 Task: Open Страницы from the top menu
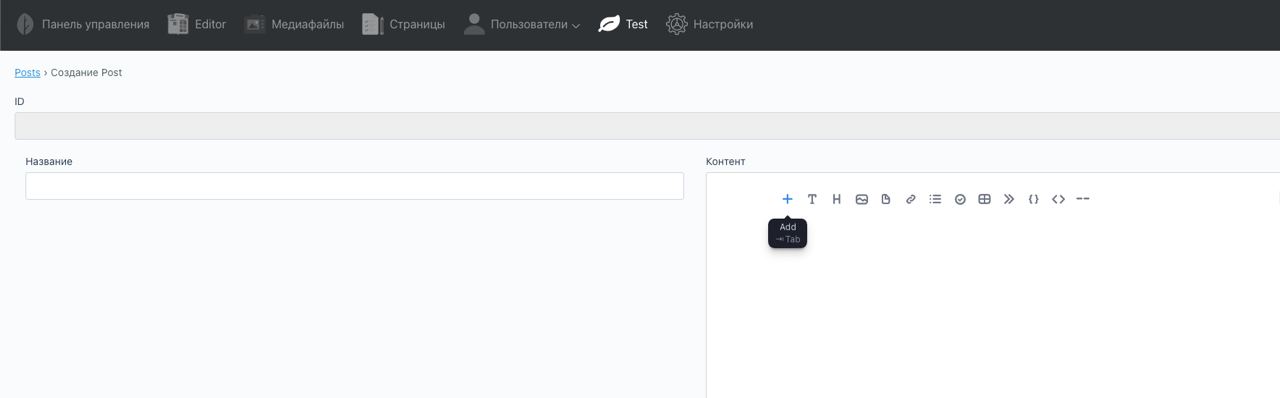404,24
